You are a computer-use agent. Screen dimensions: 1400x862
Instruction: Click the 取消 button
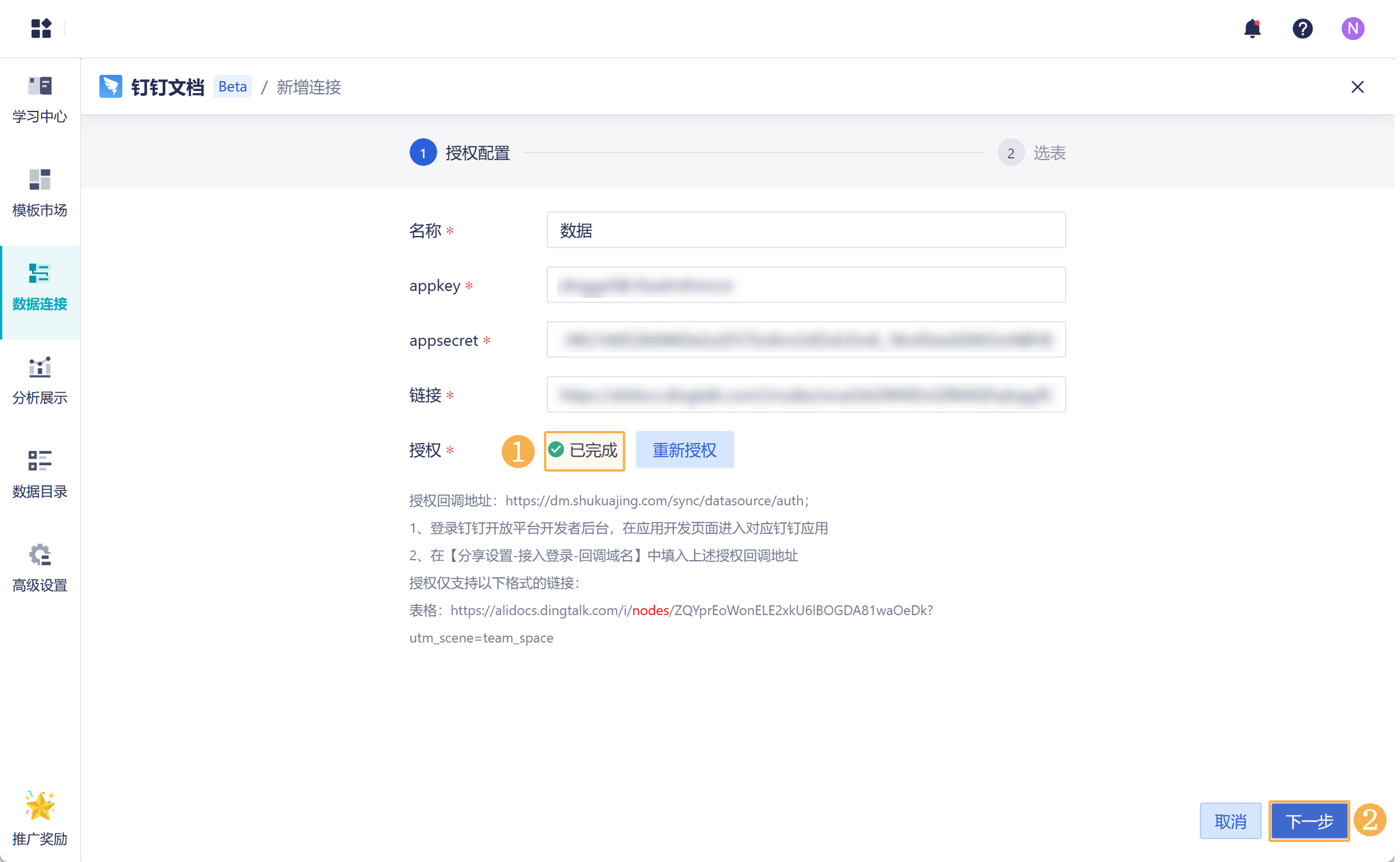tap(1230, 821)
